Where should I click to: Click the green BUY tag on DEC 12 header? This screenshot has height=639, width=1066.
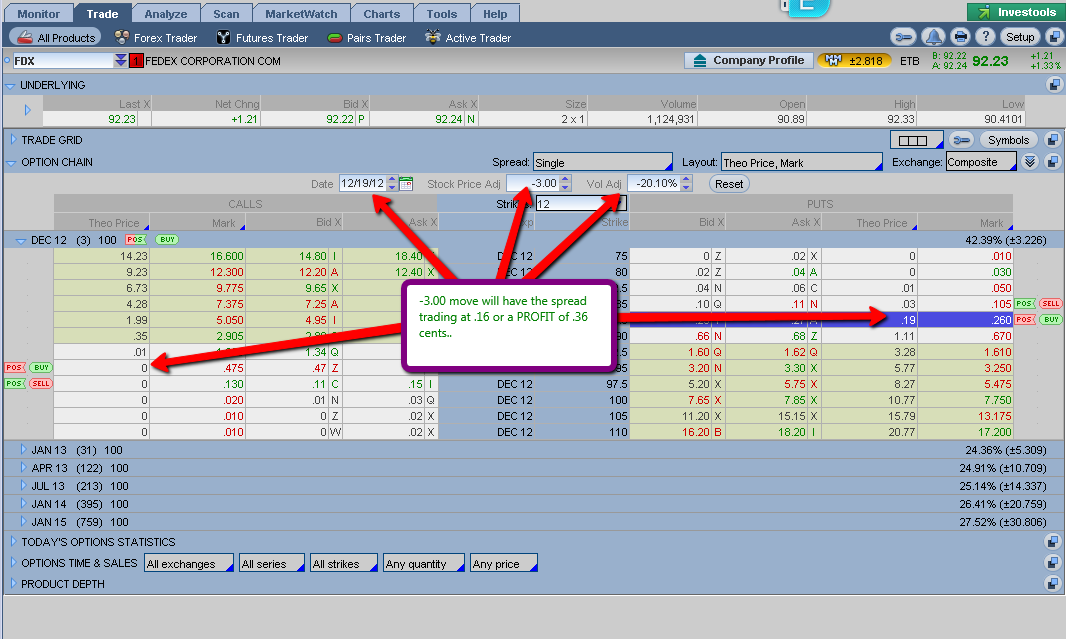click(168, 240)
